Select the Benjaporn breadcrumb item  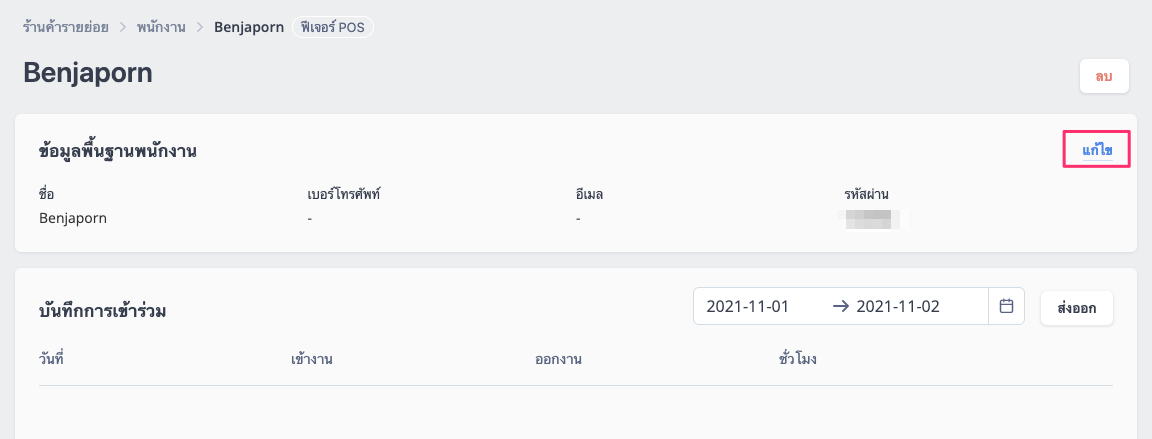(x=249, y=28)
